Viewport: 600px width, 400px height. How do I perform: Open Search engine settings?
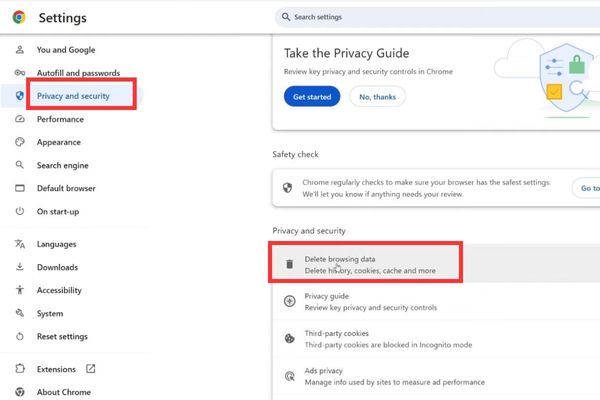click(62, 165)
